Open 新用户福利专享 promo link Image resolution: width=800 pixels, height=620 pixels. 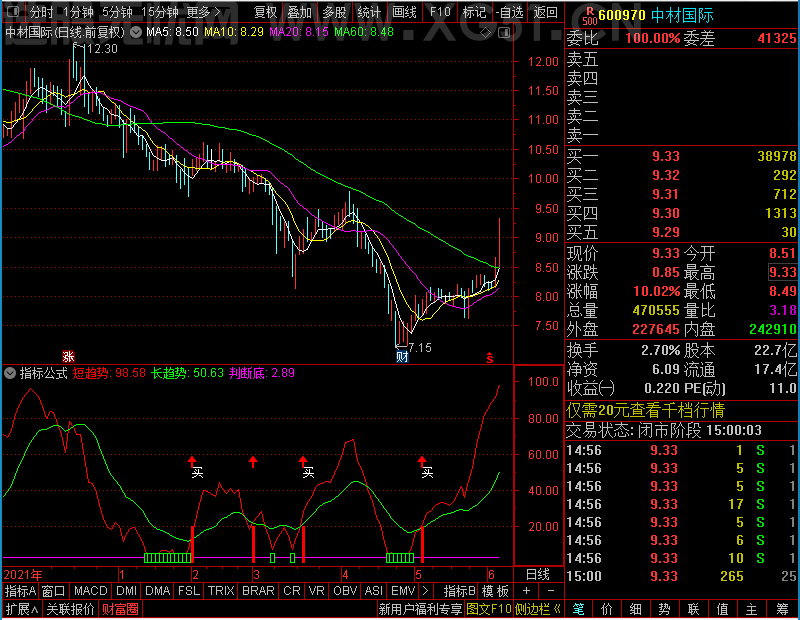click(x=420, y=609)
